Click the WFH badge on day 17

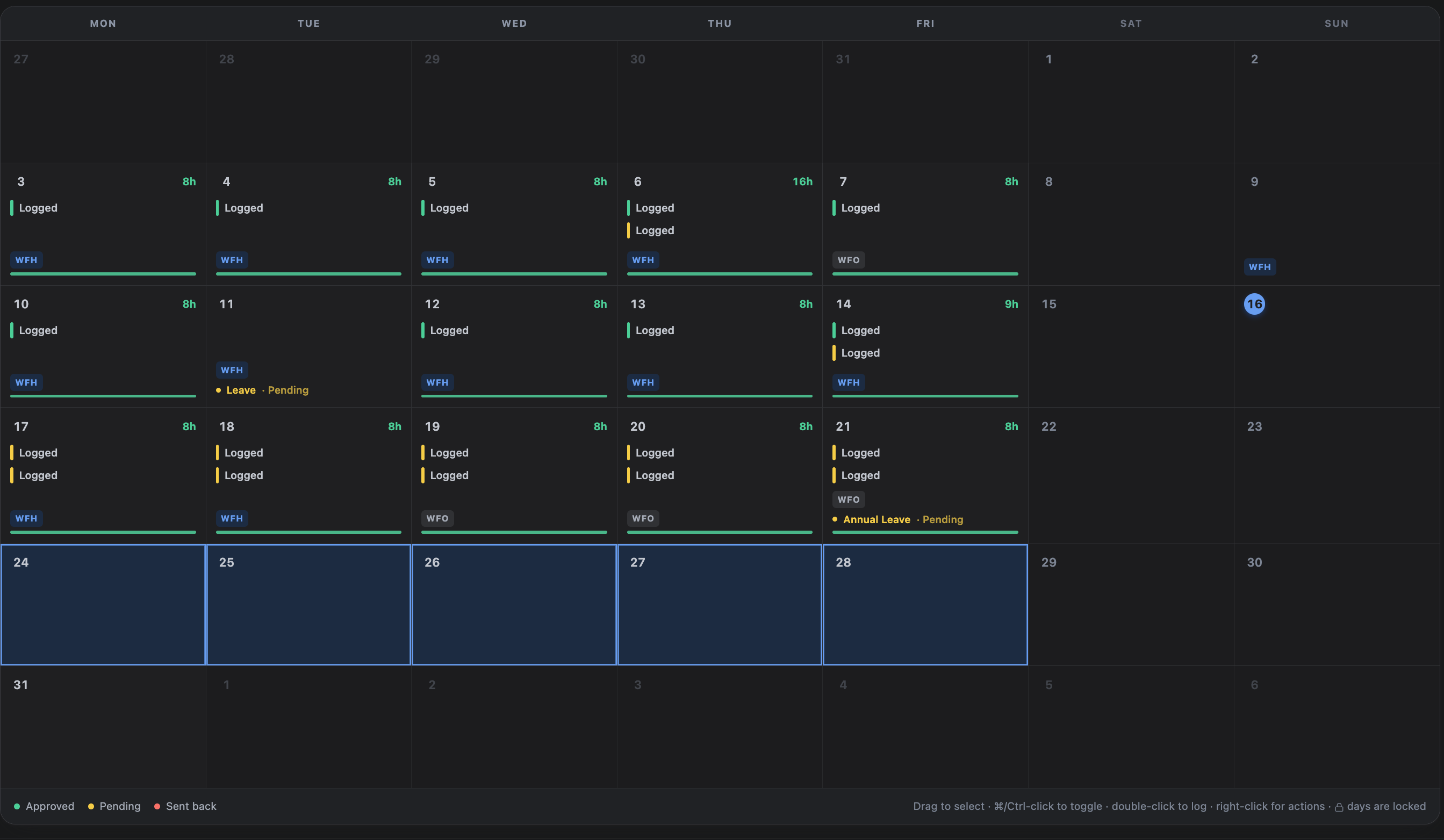coord(26,518)
